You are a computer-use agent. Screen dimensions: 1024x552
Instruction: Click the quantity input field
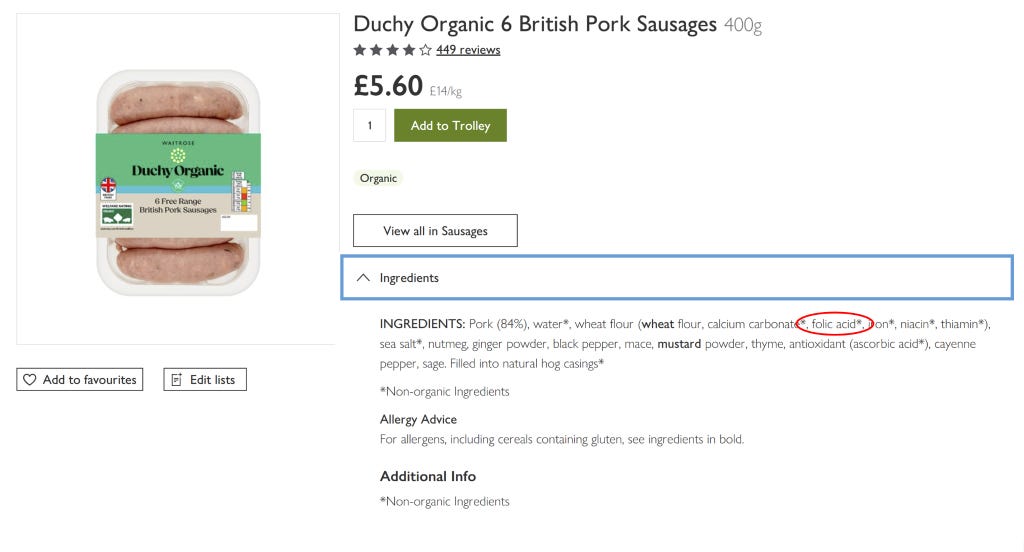370,125
